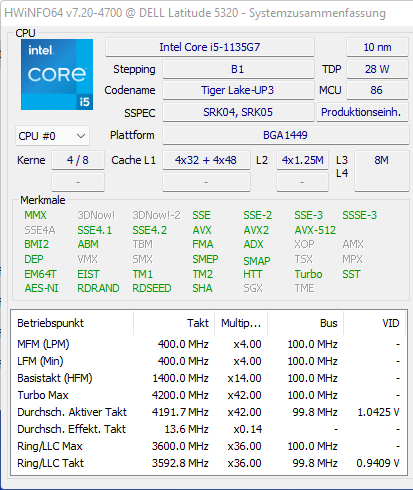Click the SRK04, SRK05 SSPEC field
Image resolution: width=413 pixels, height=490 pixels.
(x=238, y=112)
